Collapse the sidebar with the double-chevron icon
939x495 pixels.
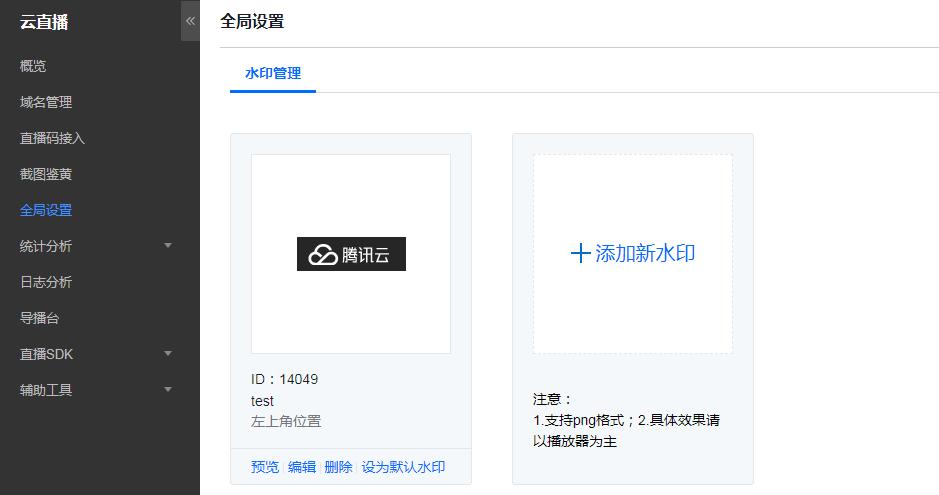[190, 21]
